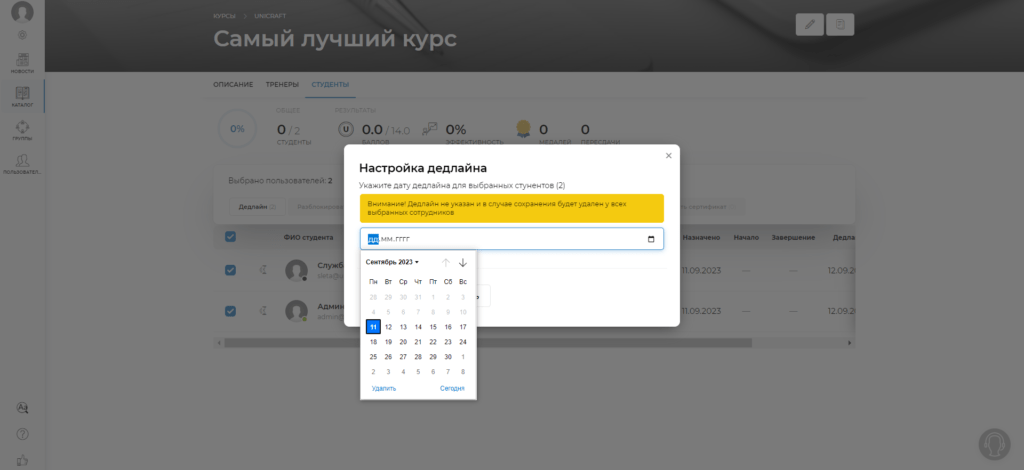The image size is (1024, 470).
Task: Pick September 15 in the calendar
Action: tap(433, 327)
